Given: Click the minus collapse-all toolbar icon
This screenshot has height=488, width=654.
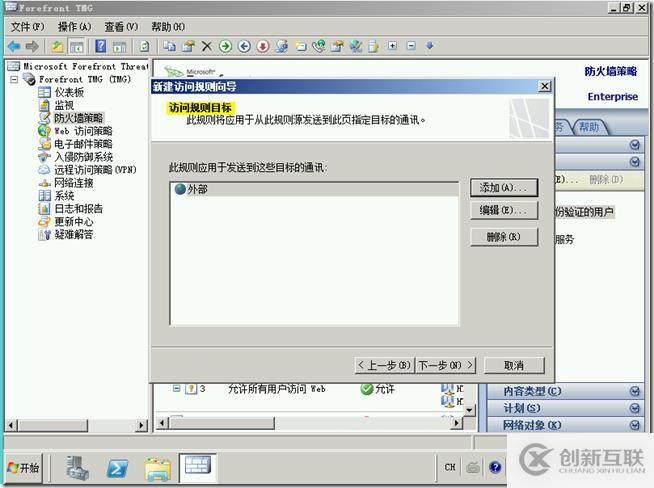Looking at the screenshot, I should click(411, 46).
